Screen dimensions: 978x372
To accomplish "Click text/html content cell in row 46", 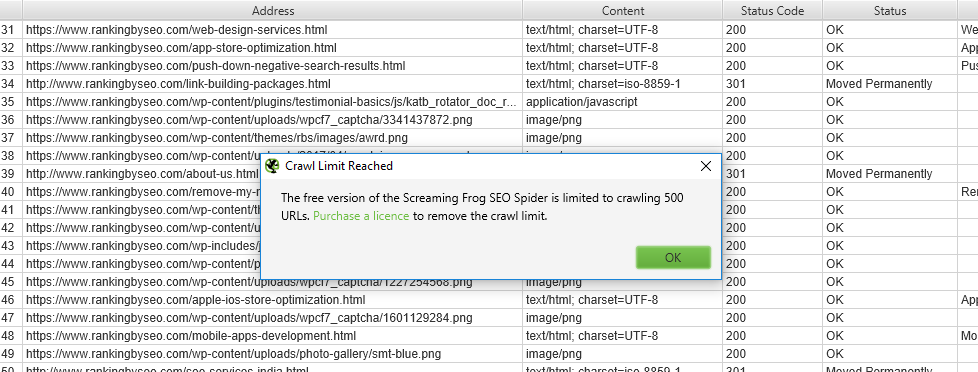I will [592, 300].
